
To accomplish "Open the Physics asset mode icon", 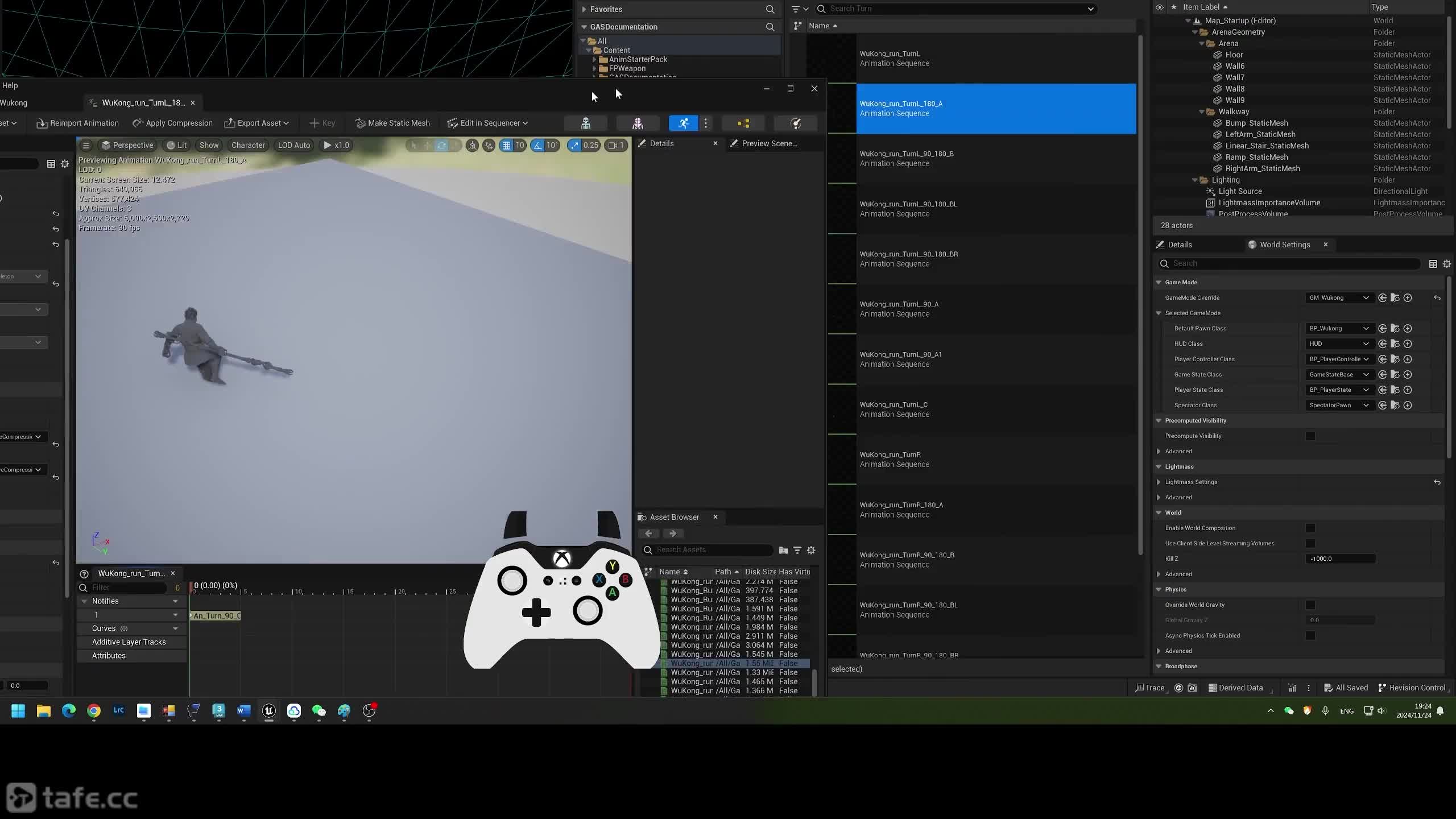I will pyautogui.click(x=795, y=123).
